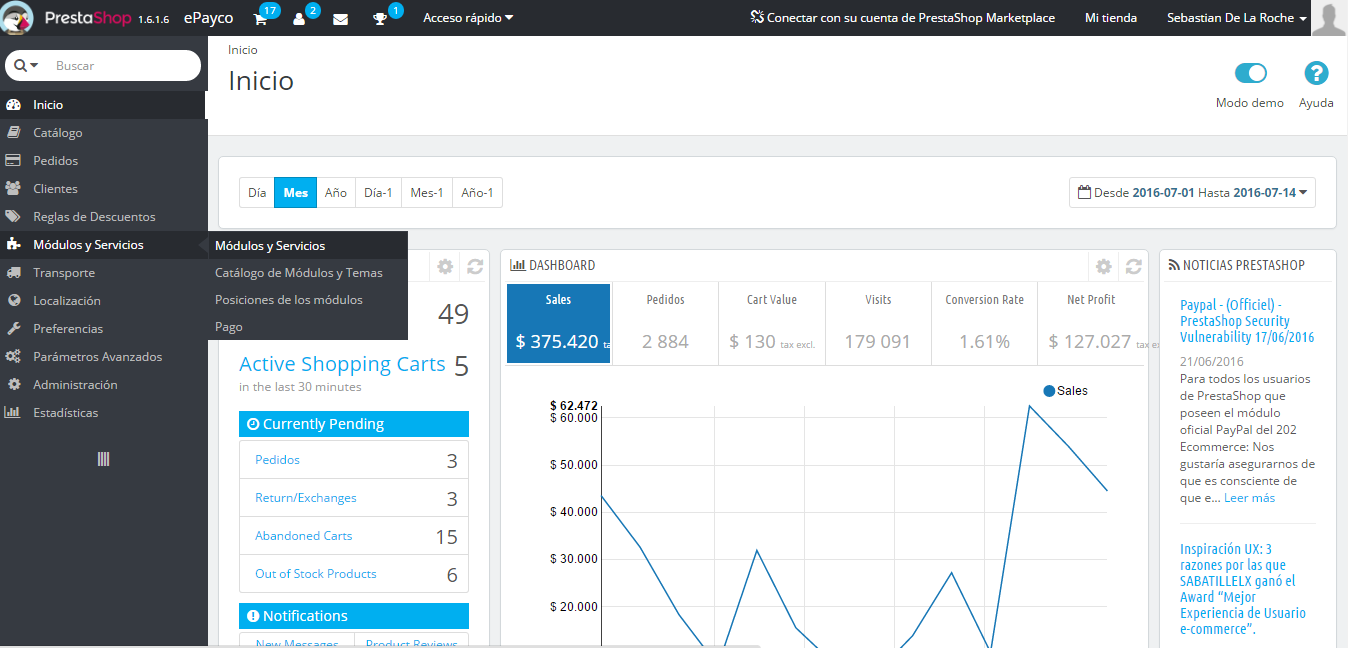Viewport: 1348px width, 648px height.
Task: Open the trophy merchant progress icon
Action: tap(380, 19)
